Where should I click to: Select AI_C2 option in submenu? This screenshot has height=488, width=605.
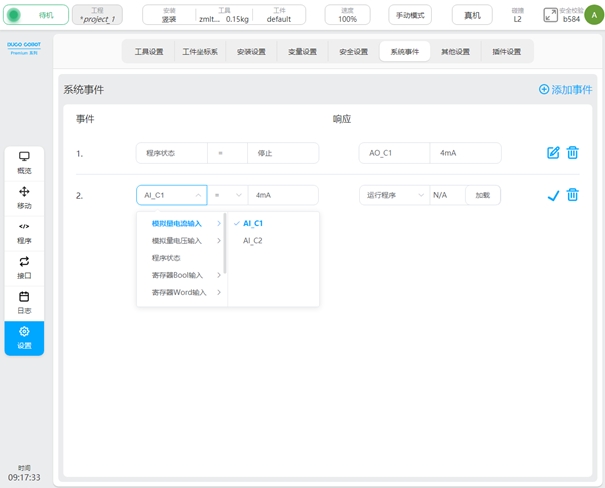click(x=253, y=241)
